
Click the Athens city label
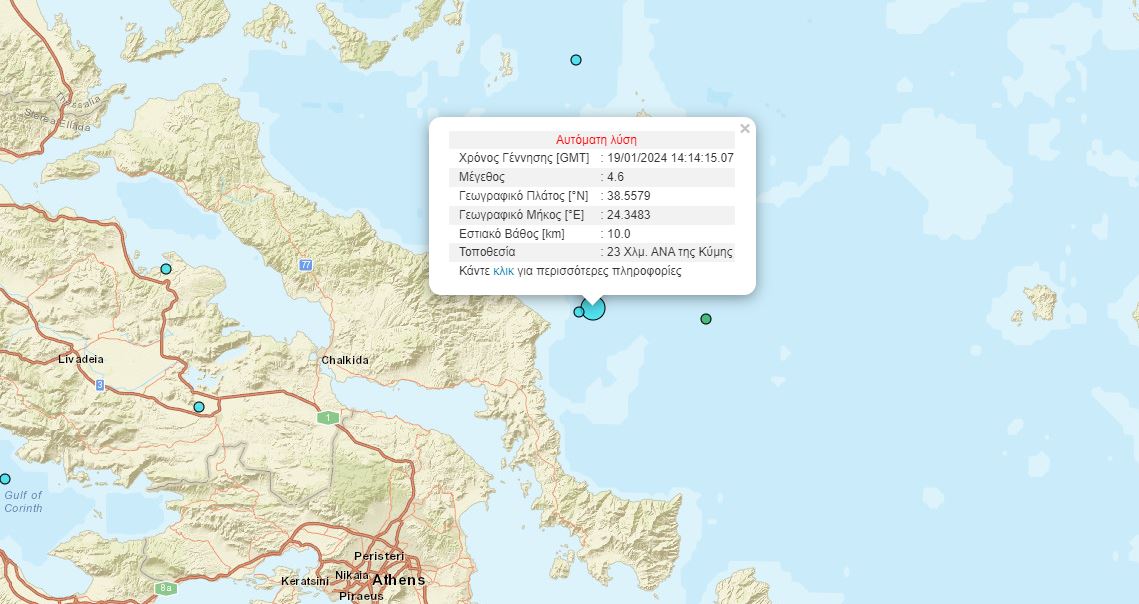pyautogui.click(x=399, y=580)
